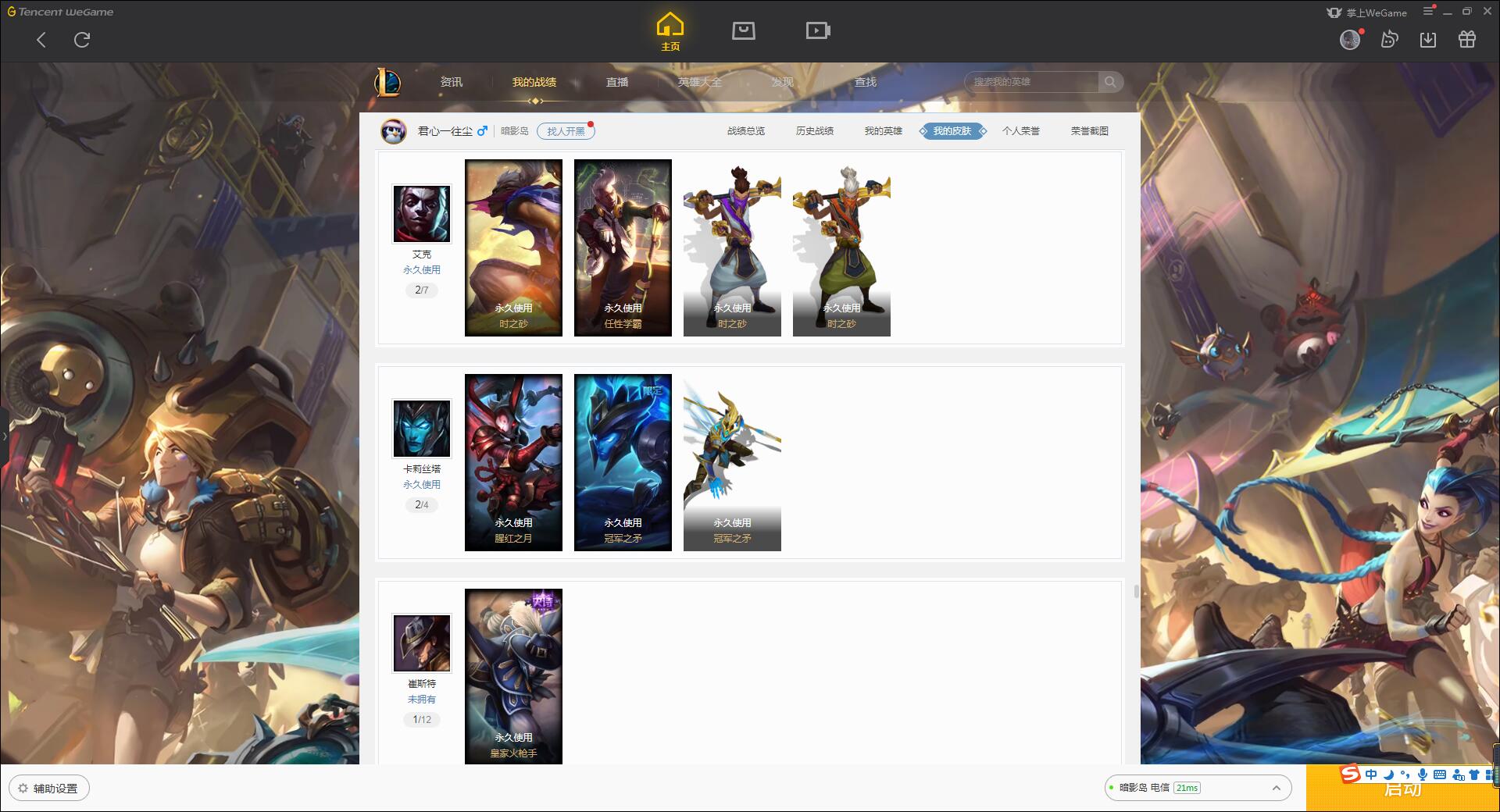Open the 辅助设置 settings button
This screenshot has height=812, width=1500.
(49, 788)
